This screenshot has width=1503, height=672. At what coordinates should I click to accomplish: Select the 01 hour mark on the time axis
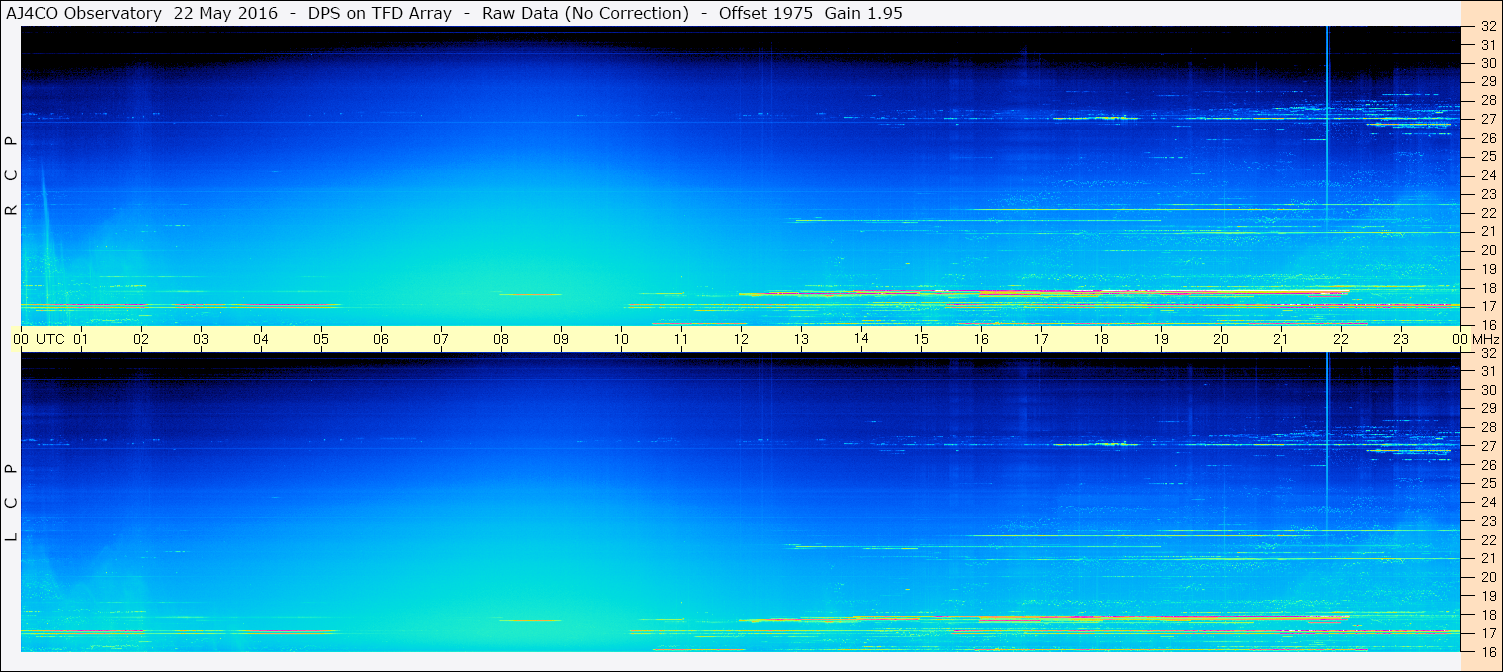click(81, 339)
